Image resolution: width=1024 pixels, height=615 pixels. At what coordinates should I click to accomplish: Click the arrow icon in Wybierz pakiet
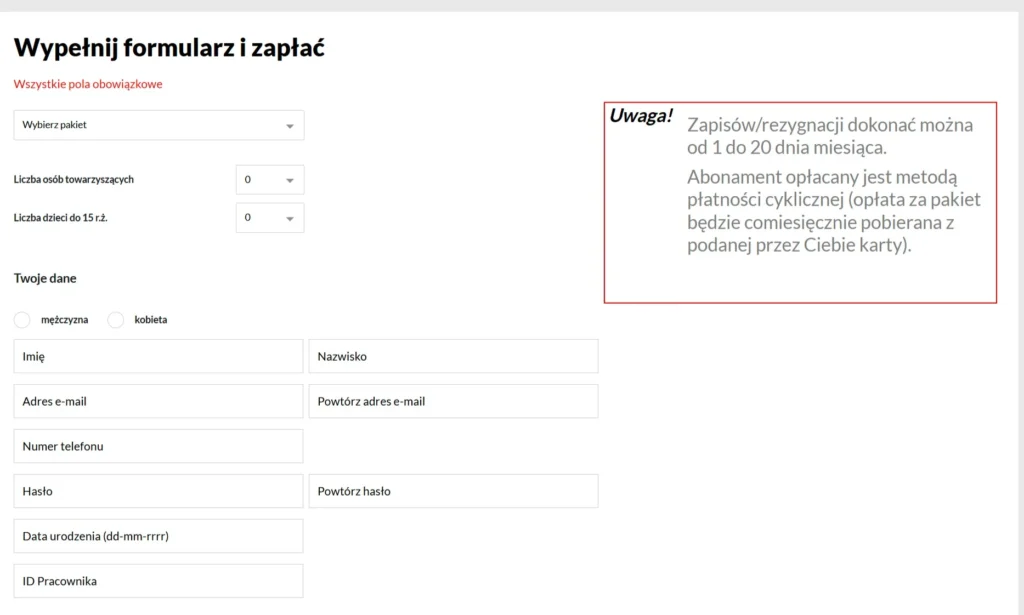point(290,127)
